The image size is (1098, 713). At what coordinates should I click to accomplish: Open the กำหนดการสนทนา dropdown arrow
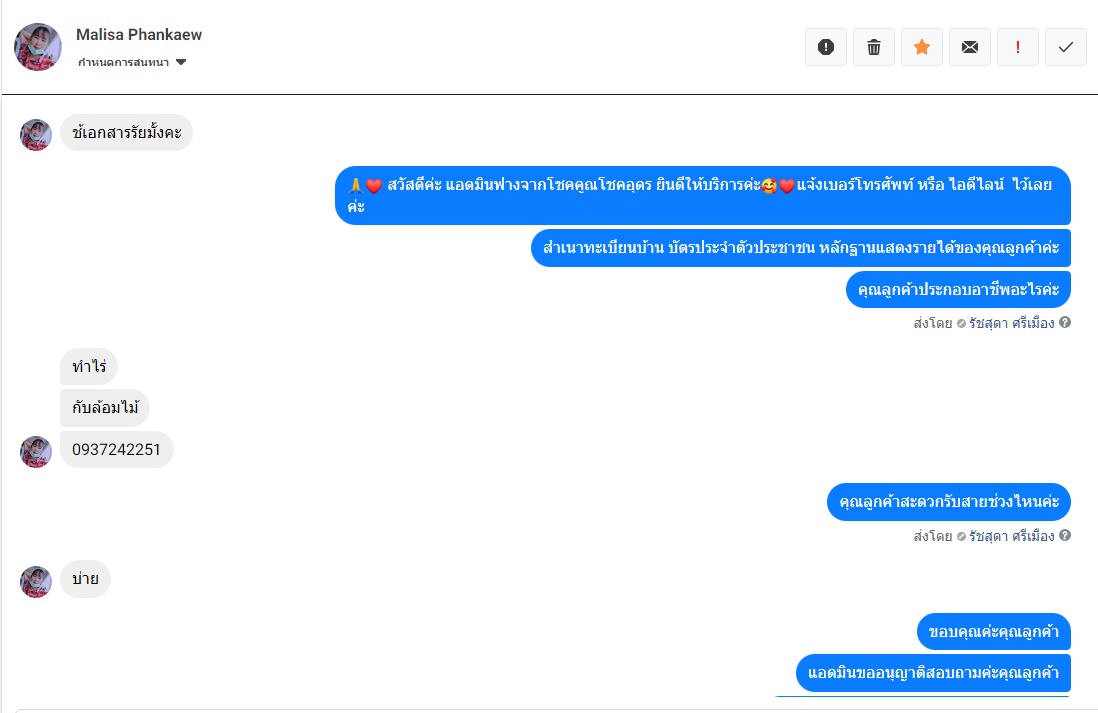click(181, 62)
